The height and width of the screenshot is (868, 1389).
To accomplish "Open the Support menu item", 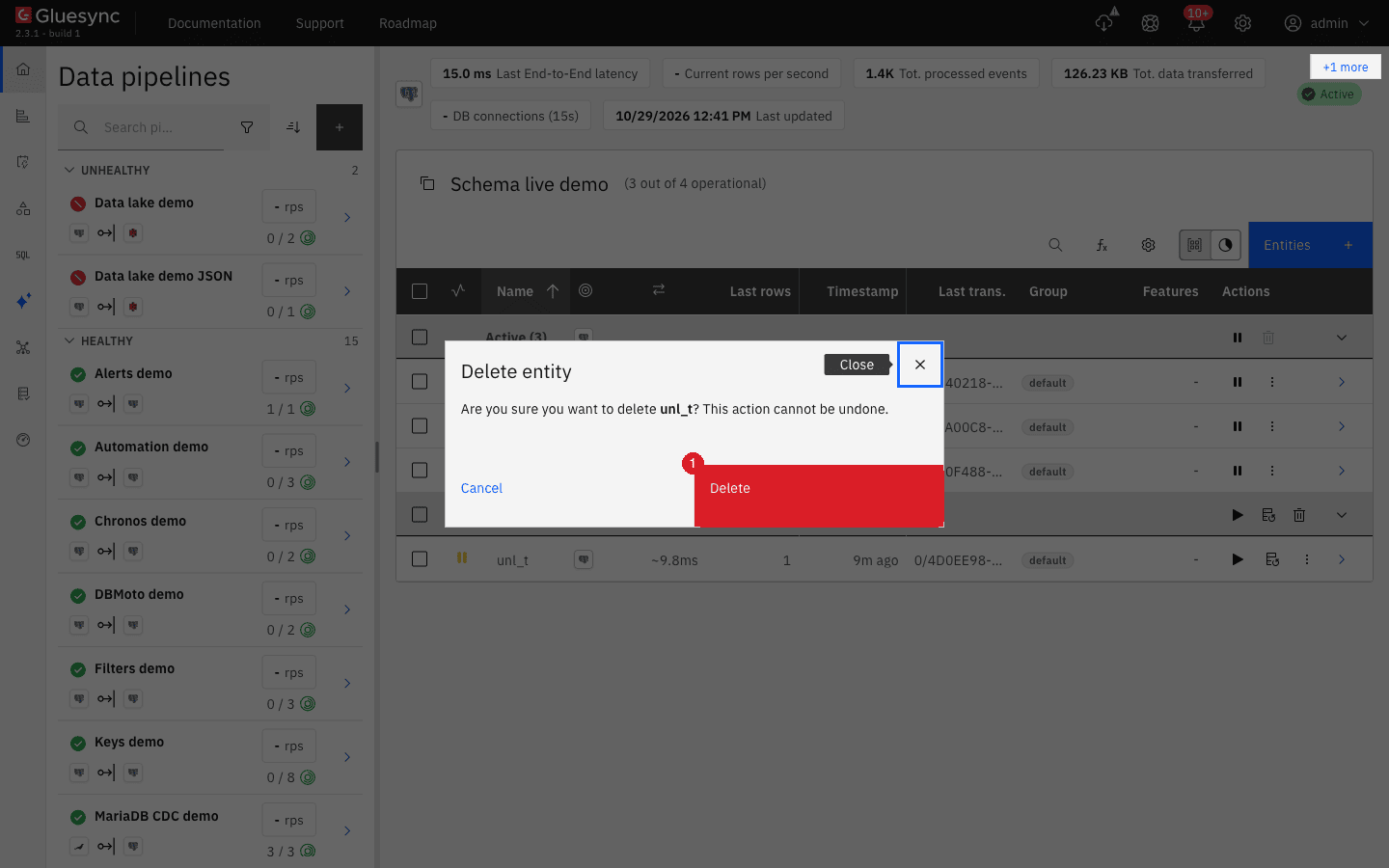I will tap(320, 23).
